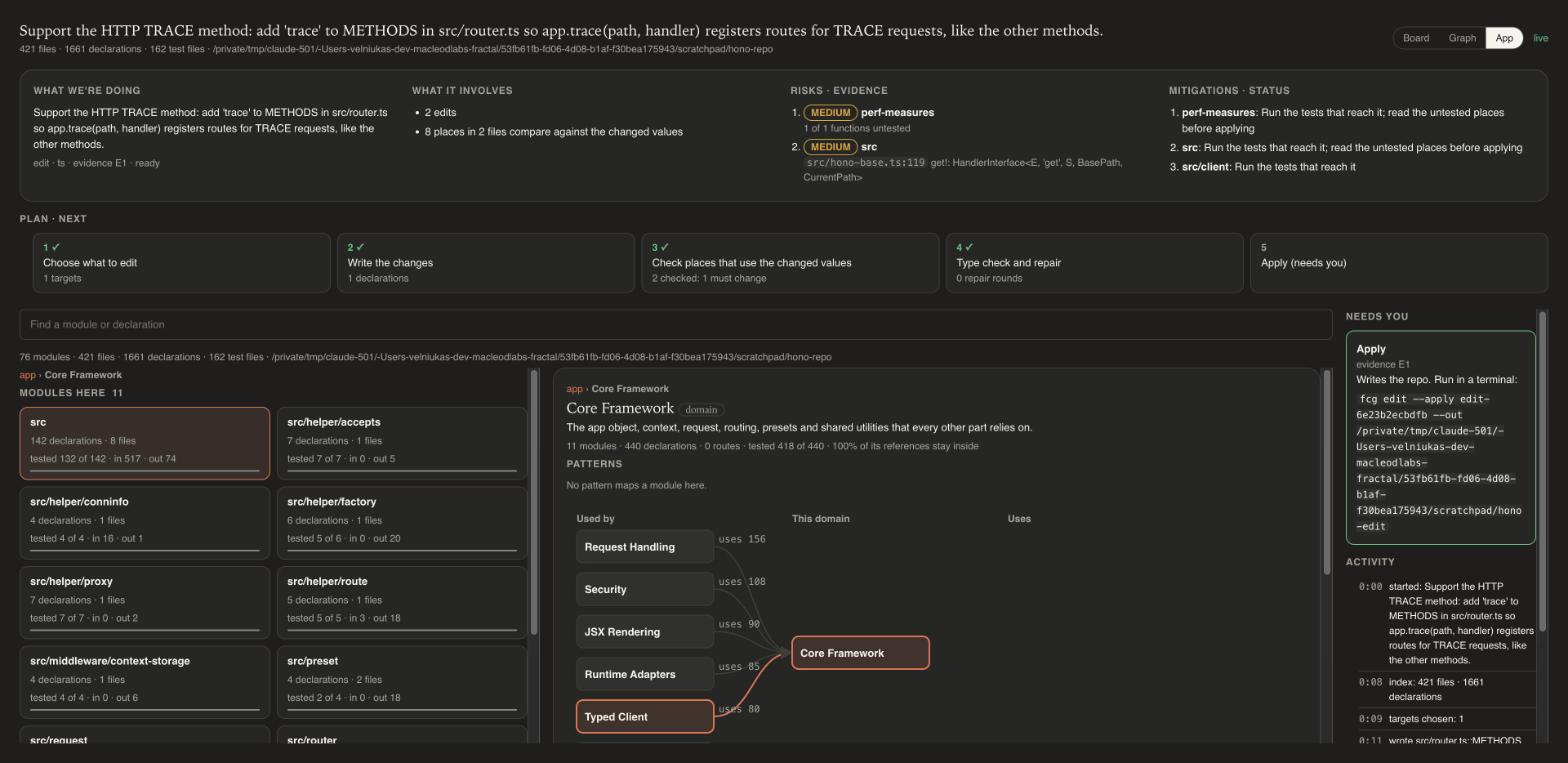Open the src/preset module card
This screenshot has height=763, width=1568.
[402, 682]
